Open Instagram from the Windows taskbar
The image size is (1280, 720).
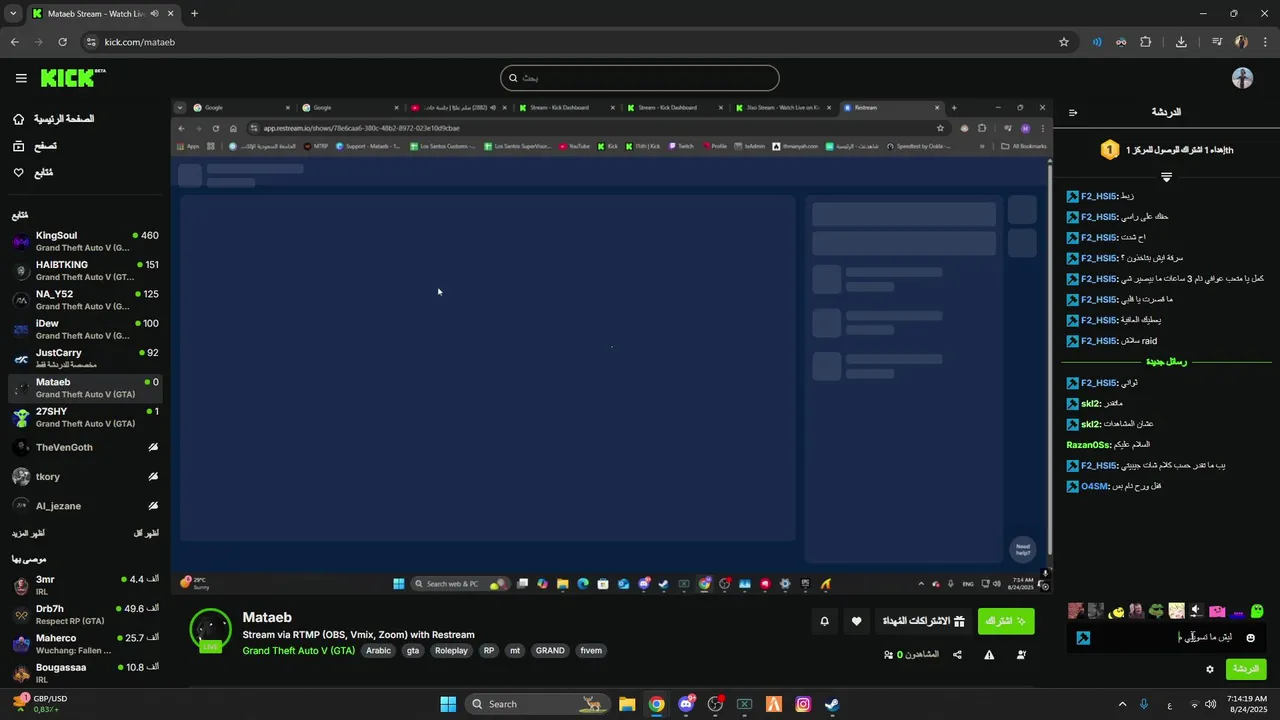pos(803,704)
